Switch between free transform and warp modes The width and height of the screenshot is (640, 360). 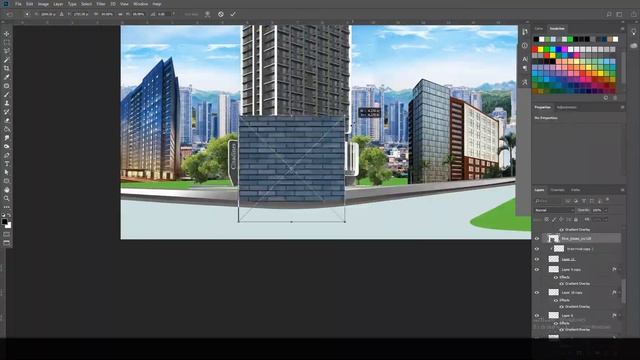[207, 14]
